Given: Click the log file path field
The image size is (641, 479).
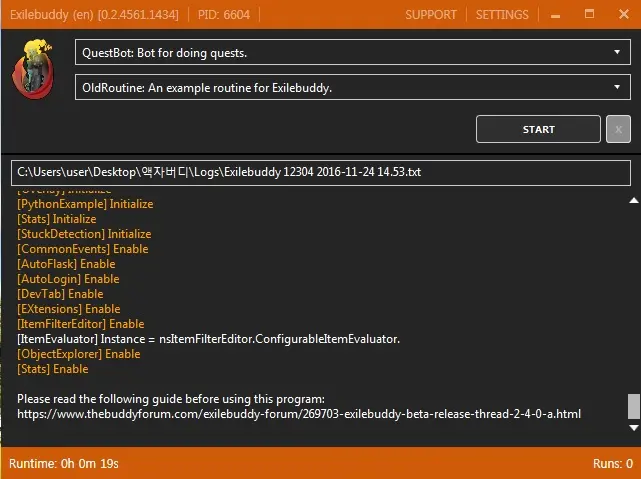Looking at the screenshot, I should pyautogui.click(x=320, y=172).
